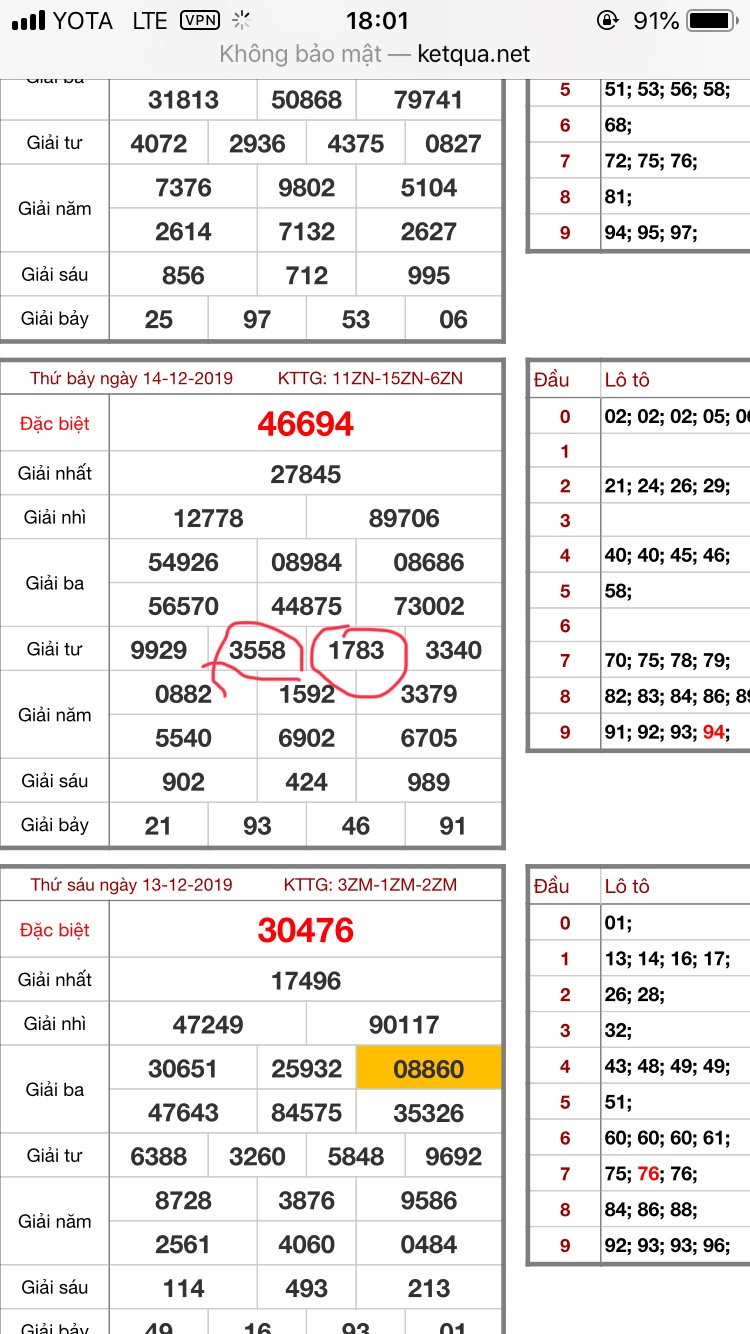Tap the Giải nhì number 89706

[x=404, y=518]
